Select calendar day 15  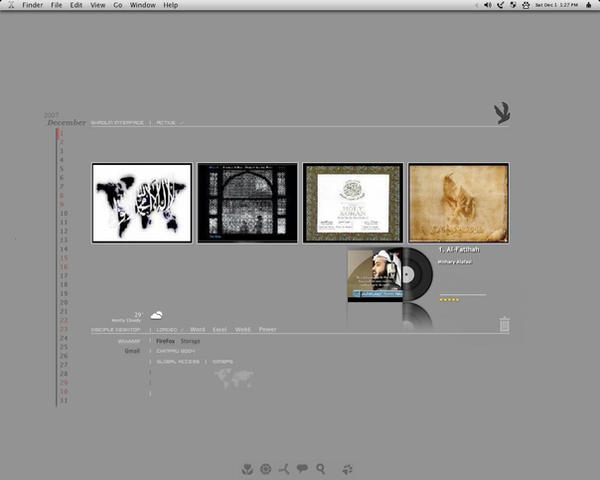click(64, 258)
